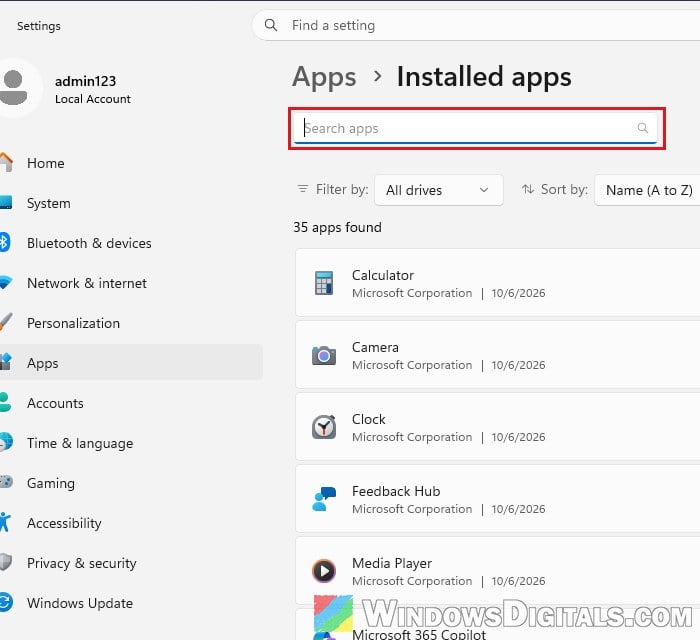Select the Feedback Hub entry text
700x640 pixels.
(396, 491)
